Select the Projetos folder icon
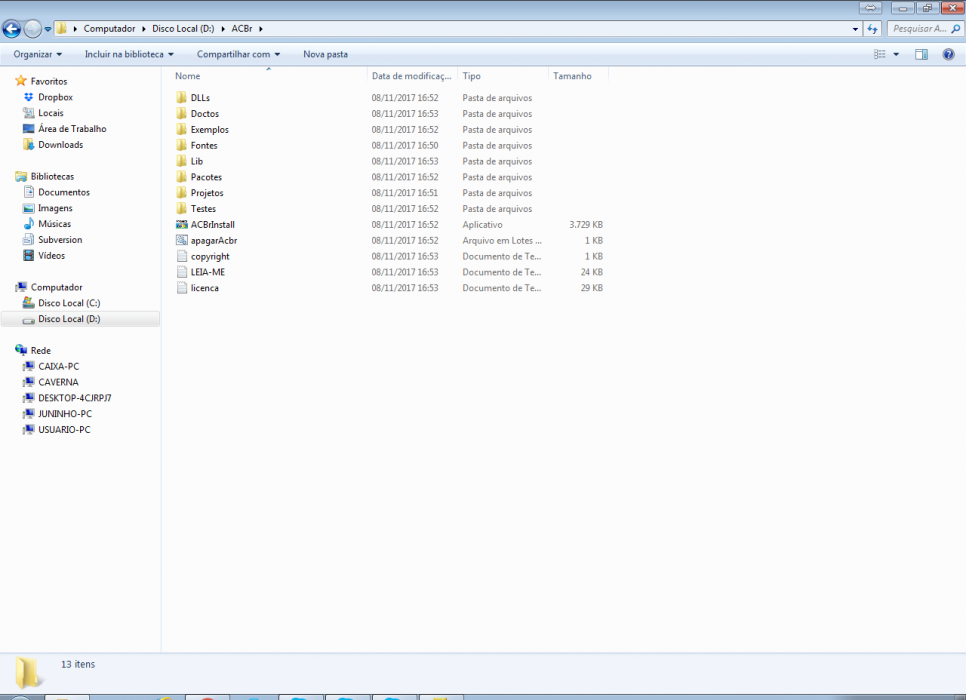The height and width of the screenshot is (700, 966). tap(181, 193)
